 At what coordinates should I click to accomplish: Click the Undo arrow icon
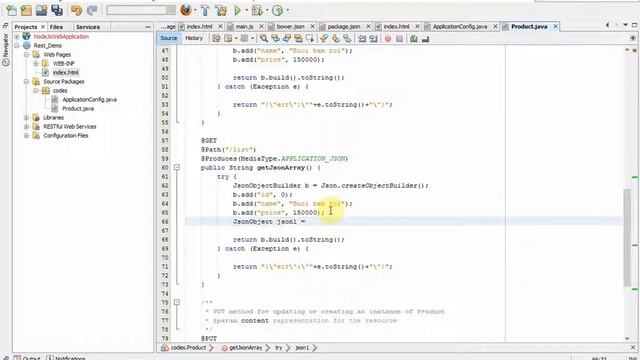click(76, 10)
